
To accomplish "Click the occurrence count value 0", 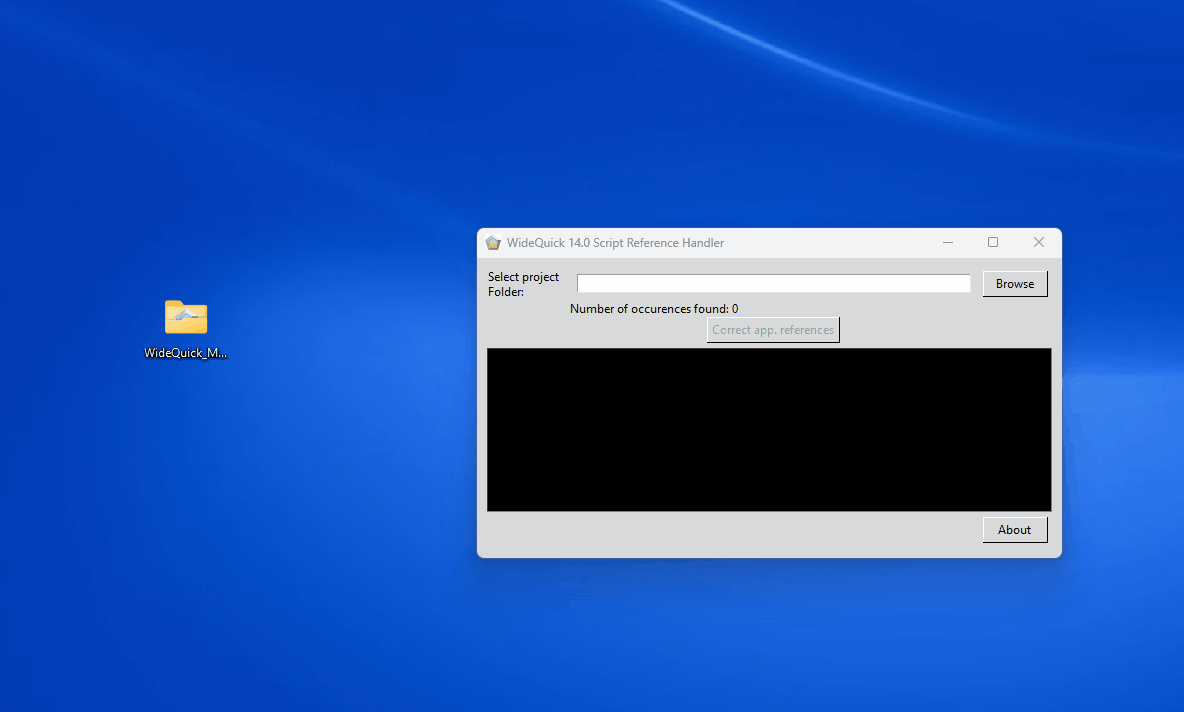I will coord(735,309).
